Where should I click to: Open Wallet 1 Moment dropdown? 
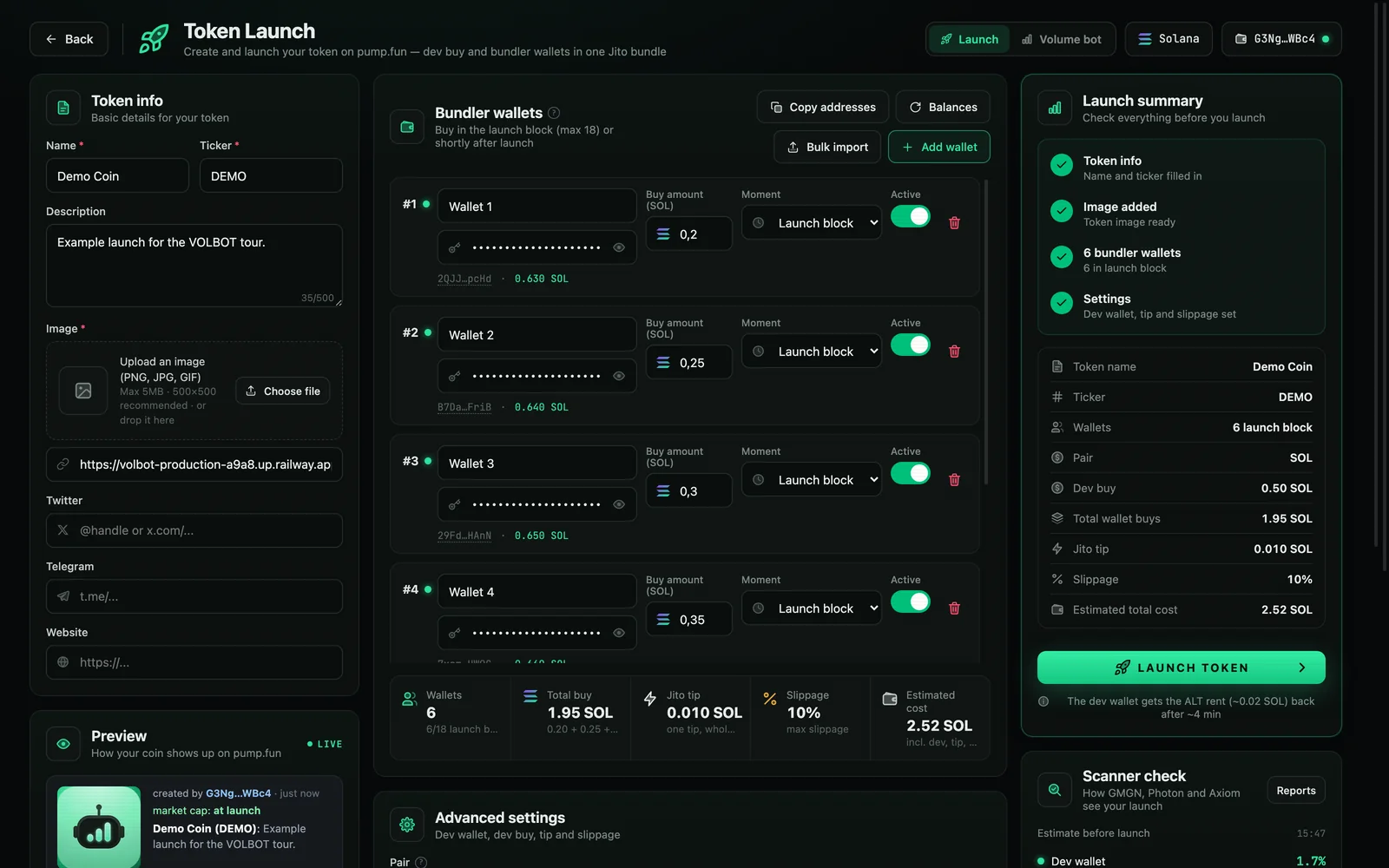812,223
